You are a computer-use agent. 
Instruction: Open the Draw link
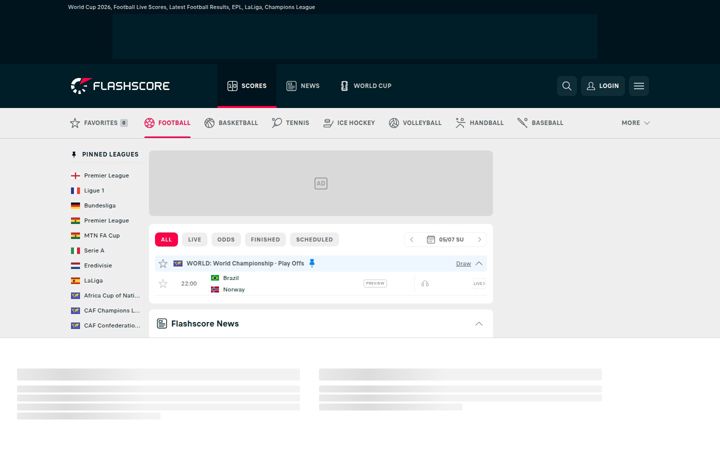tap(463, 264)
